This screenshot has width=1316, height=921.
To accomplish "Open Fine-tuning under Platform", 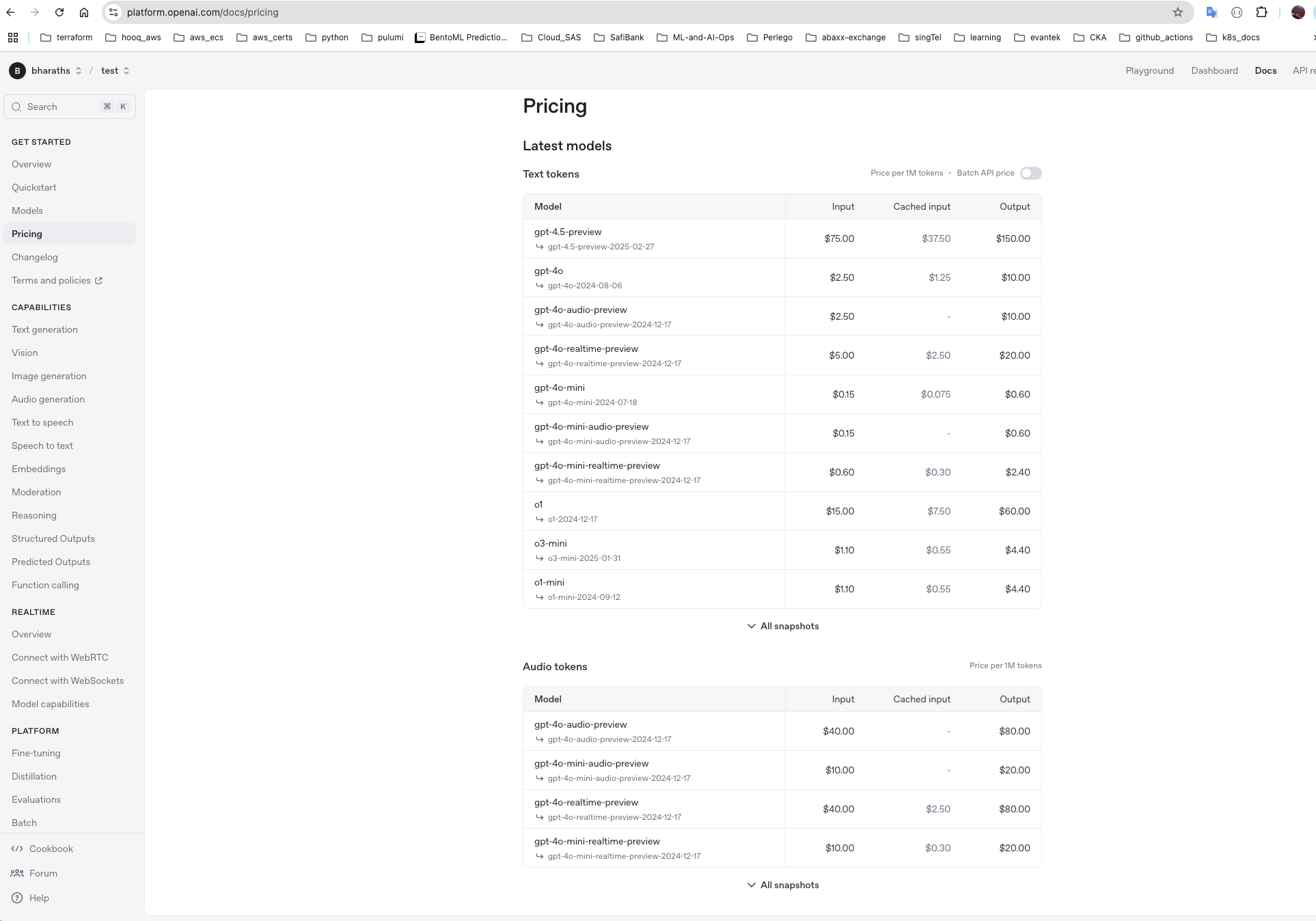I will [x=36, y=753].
